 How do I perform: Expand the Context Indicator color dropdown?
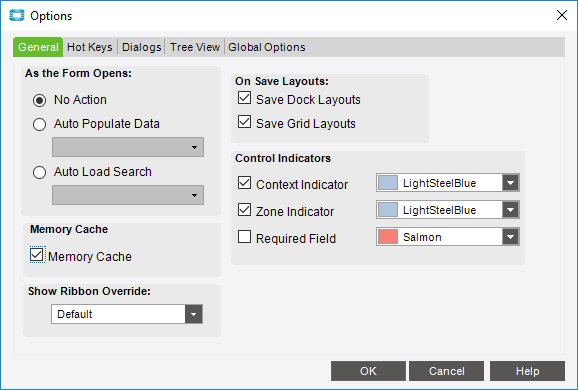pos(511,183)
